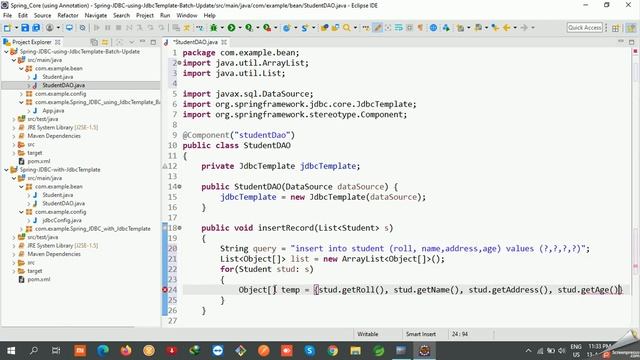Maximize the editor area
Image resolution: width=640 pixels, height=360 pixels.
[x=631, y=42]
